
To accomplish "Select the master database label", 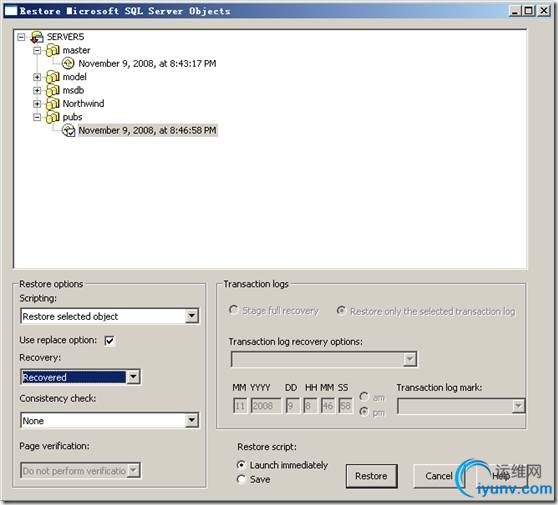I will pyautogui.click(x=77, y=50).
